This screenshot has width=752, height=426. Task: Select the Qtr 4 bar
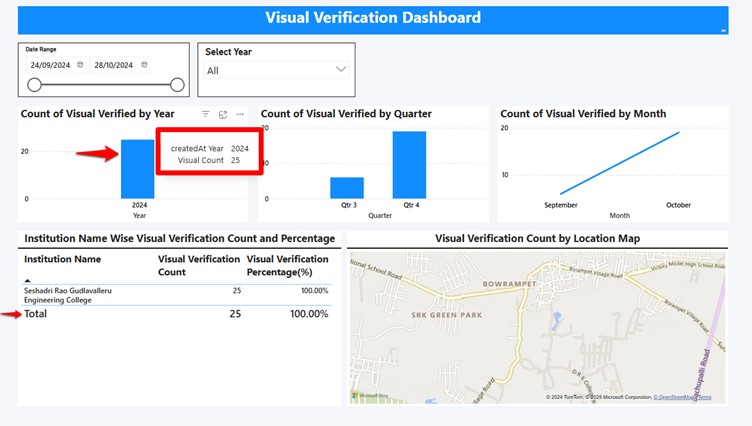409,165
